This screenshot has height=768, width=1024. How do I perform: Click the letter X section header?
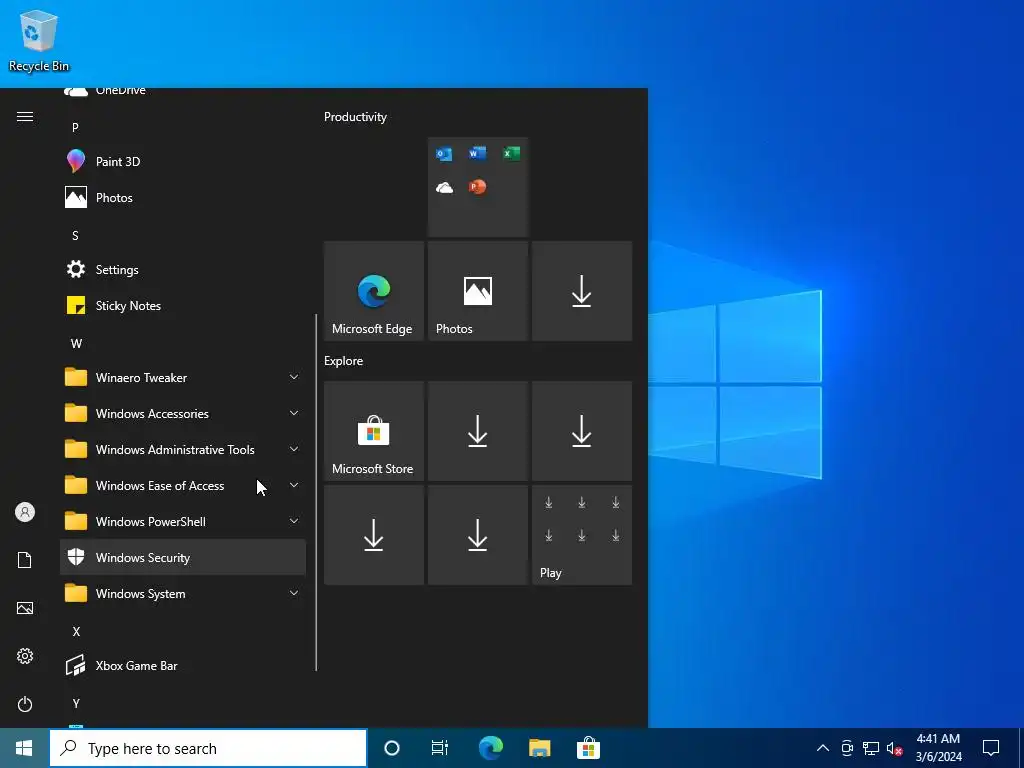pyautogui.click(x=76, y=632)
